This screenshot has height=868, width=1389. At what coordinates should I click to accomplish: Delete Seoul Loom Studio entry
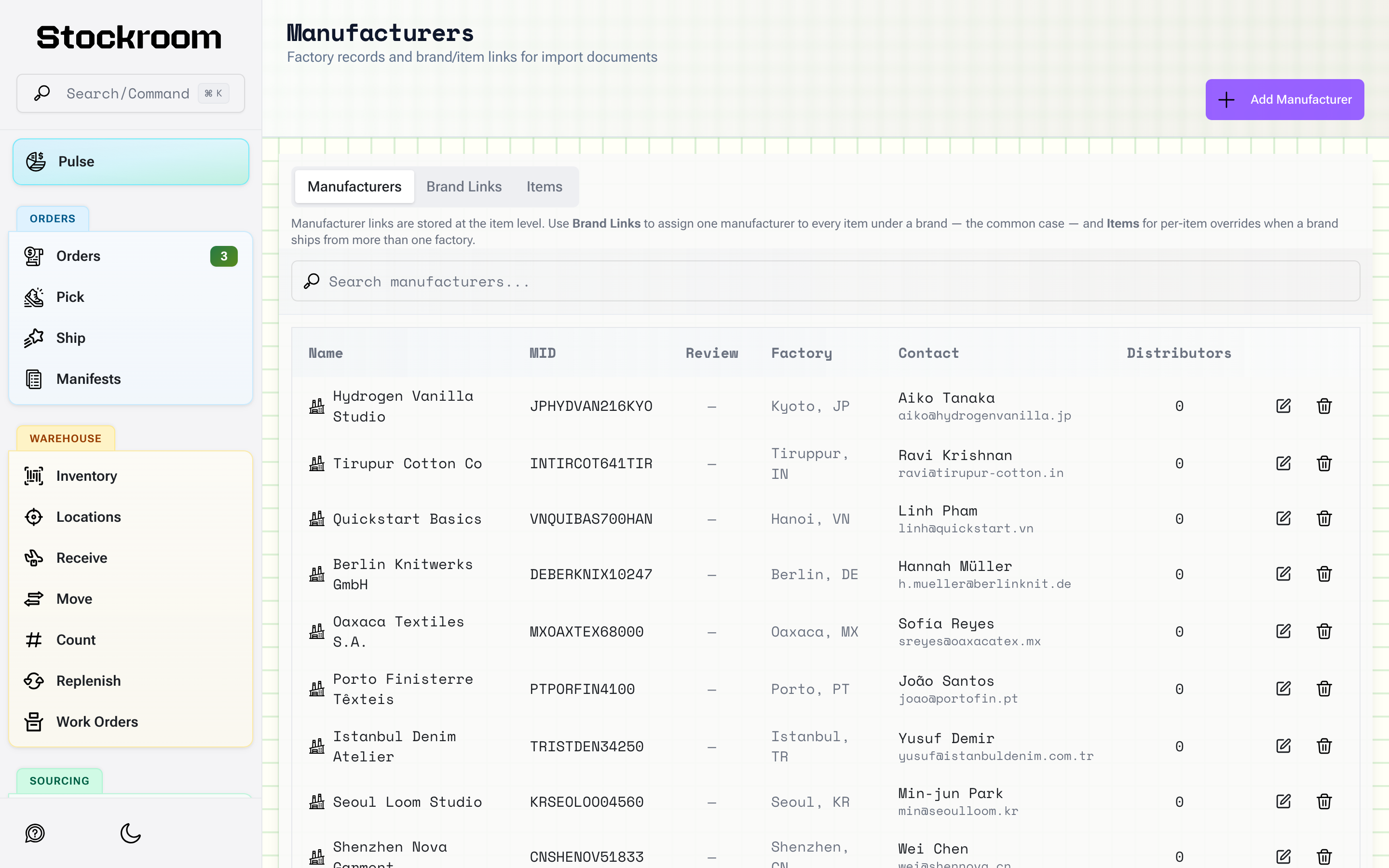tap(1324, 801)
